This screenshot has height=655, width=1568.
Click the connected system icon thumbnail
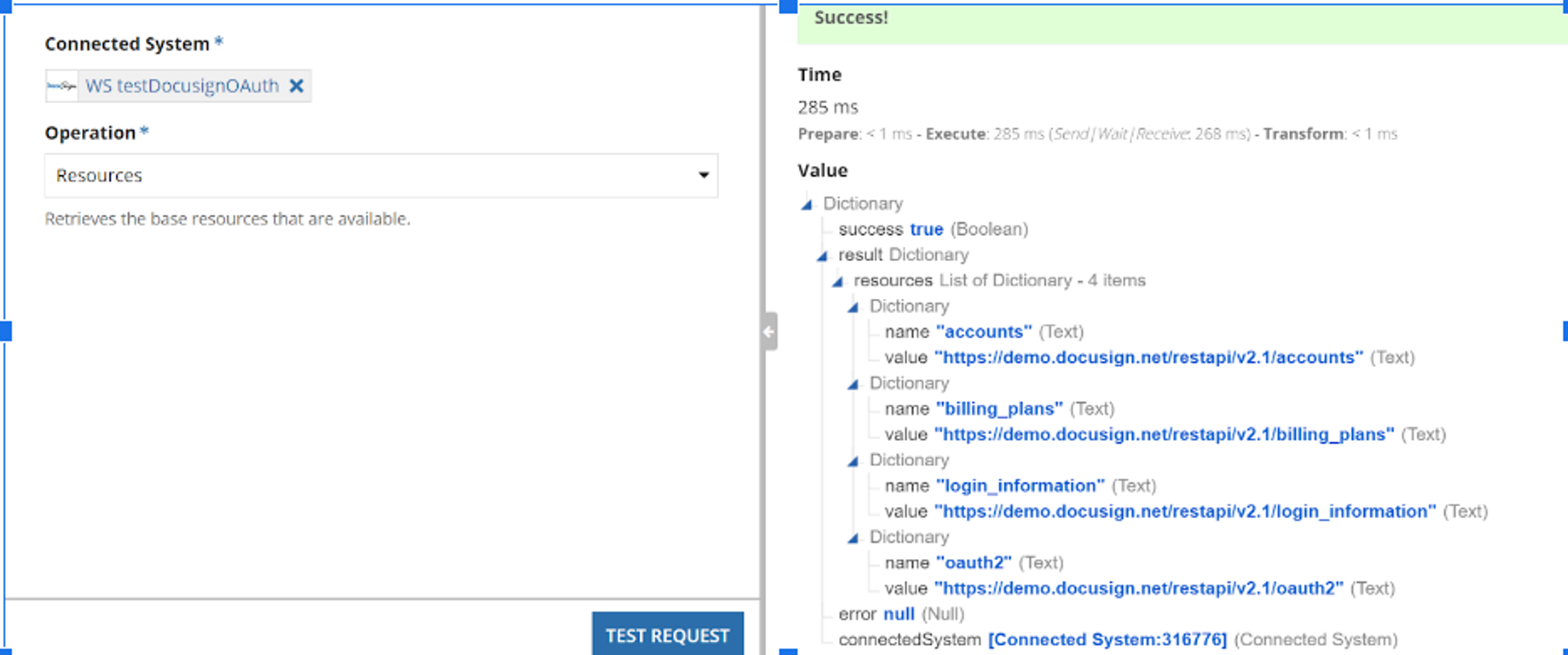click(62, 86)
